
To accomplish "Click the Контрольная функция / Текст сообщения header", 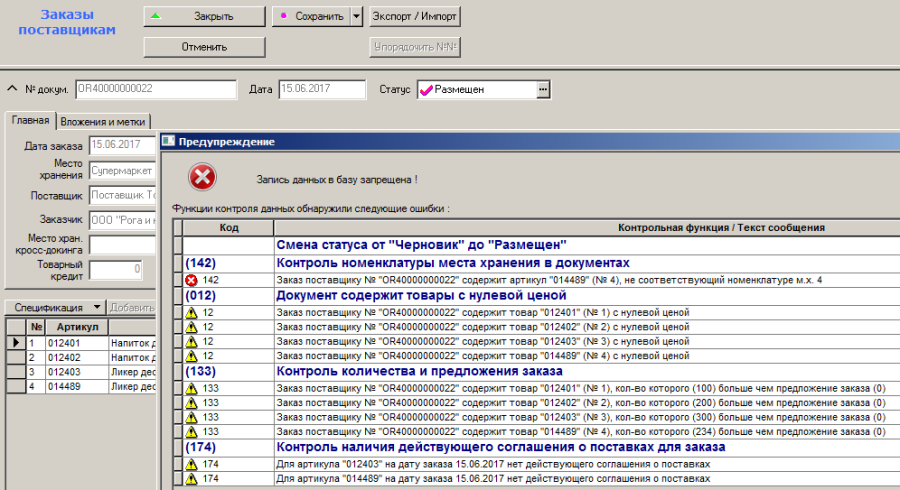I will point(587,228).
